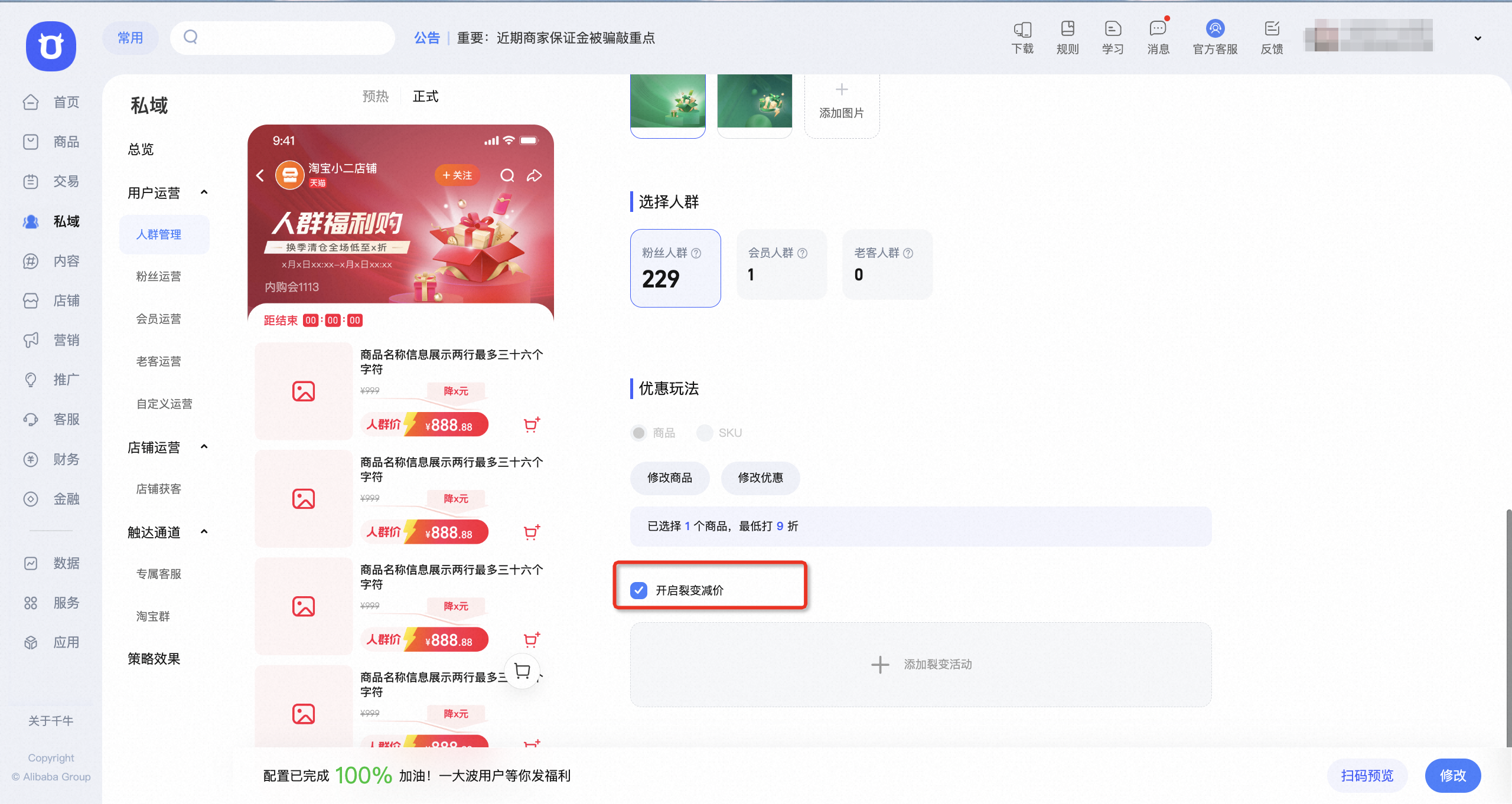The height and width of the screenshot is (804, 1512).
Task: Open the Qianniu app logo
Action: click(51, 46)
